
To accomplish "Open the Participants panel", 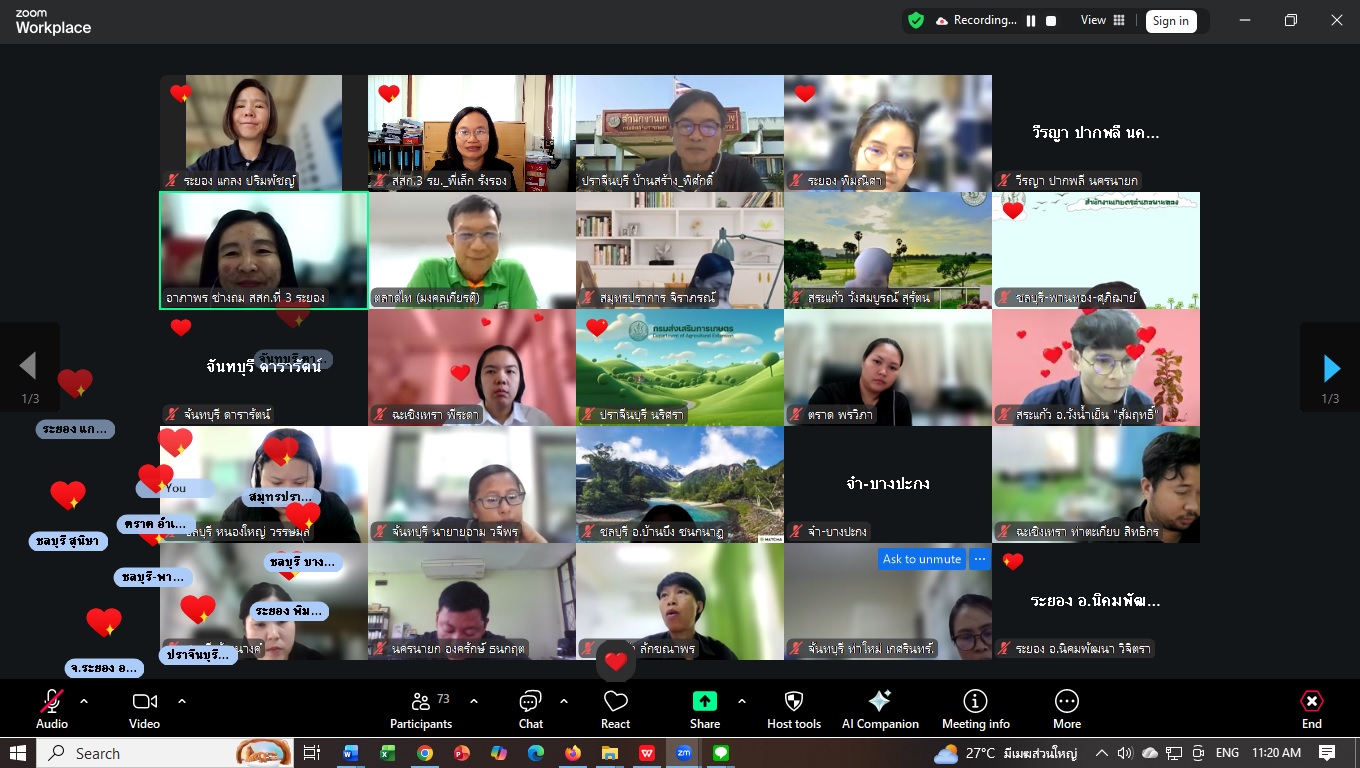I will pos(421,709).
